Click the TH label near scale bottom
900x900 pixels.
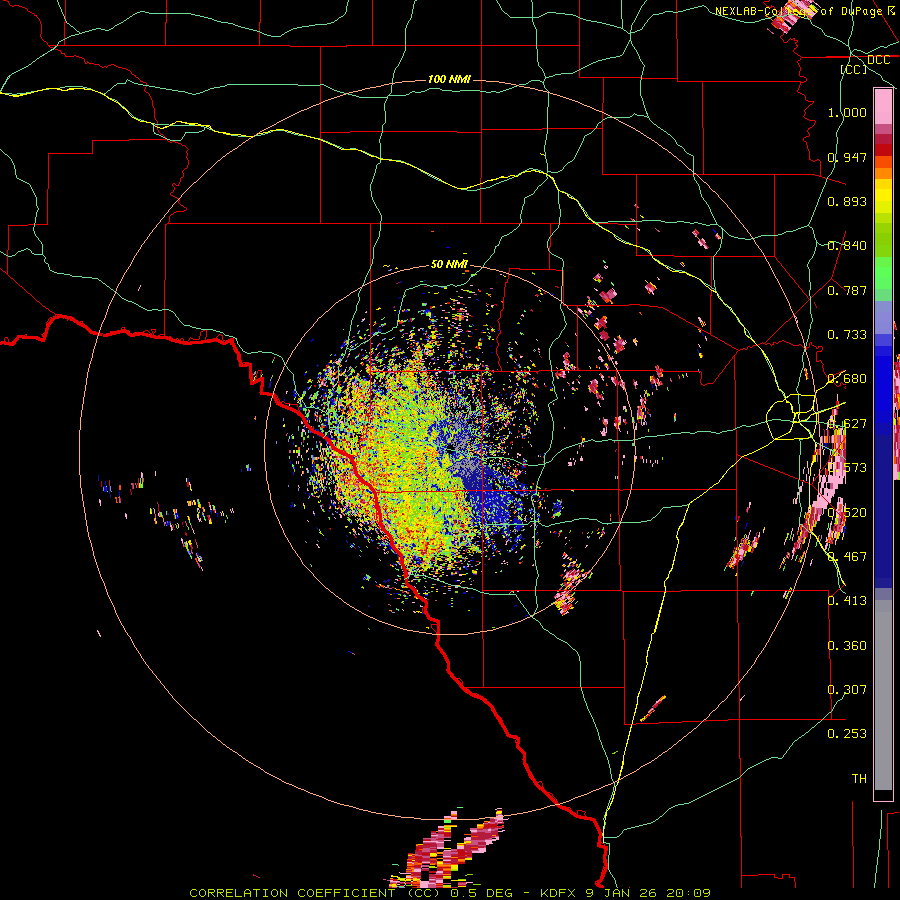coord(859,779)
